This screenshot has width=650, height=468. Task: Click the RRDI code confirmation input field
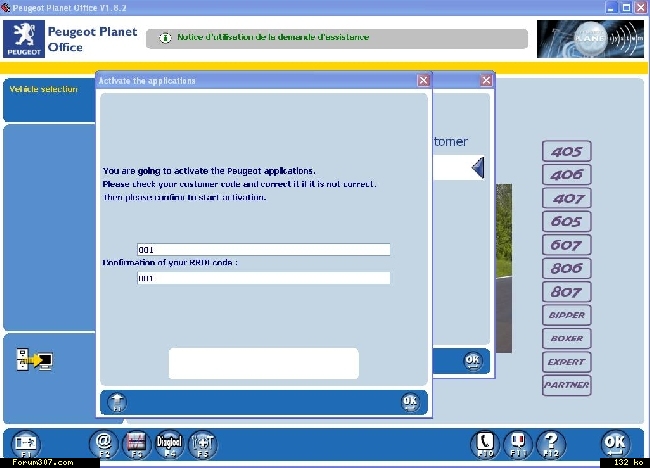pos(264,278)
